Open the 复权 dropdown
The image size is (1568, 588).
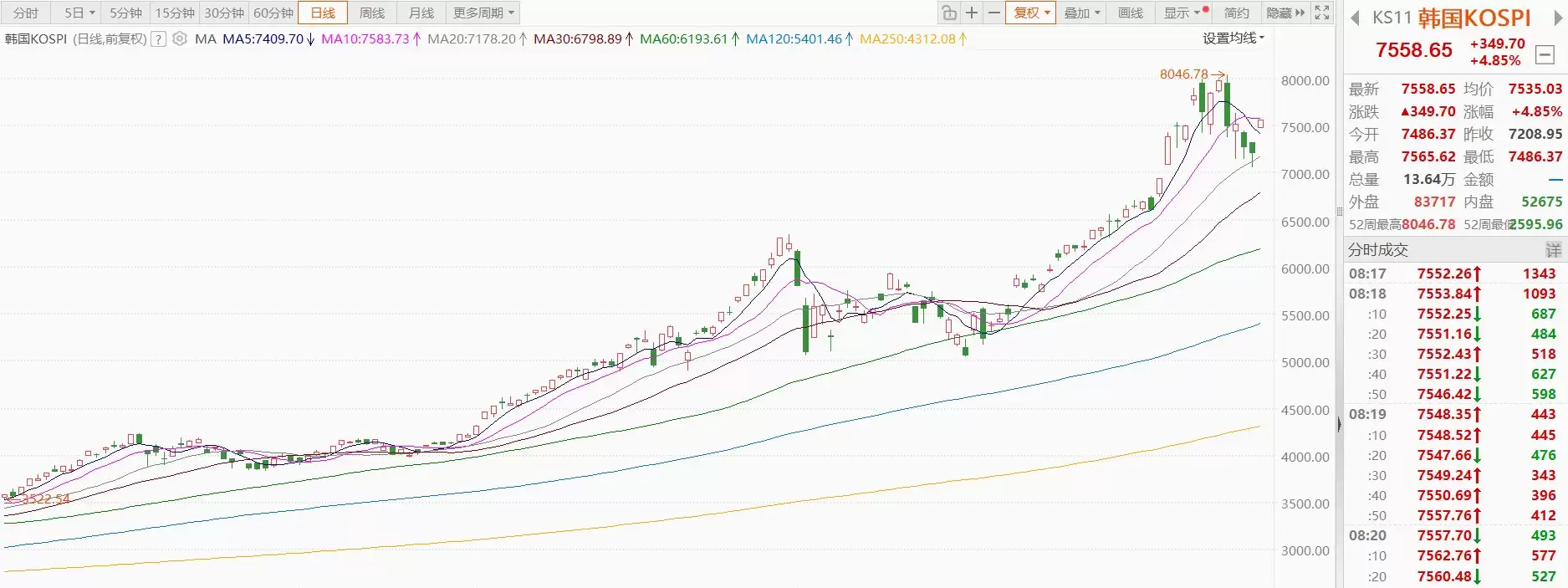(1030, 13)
